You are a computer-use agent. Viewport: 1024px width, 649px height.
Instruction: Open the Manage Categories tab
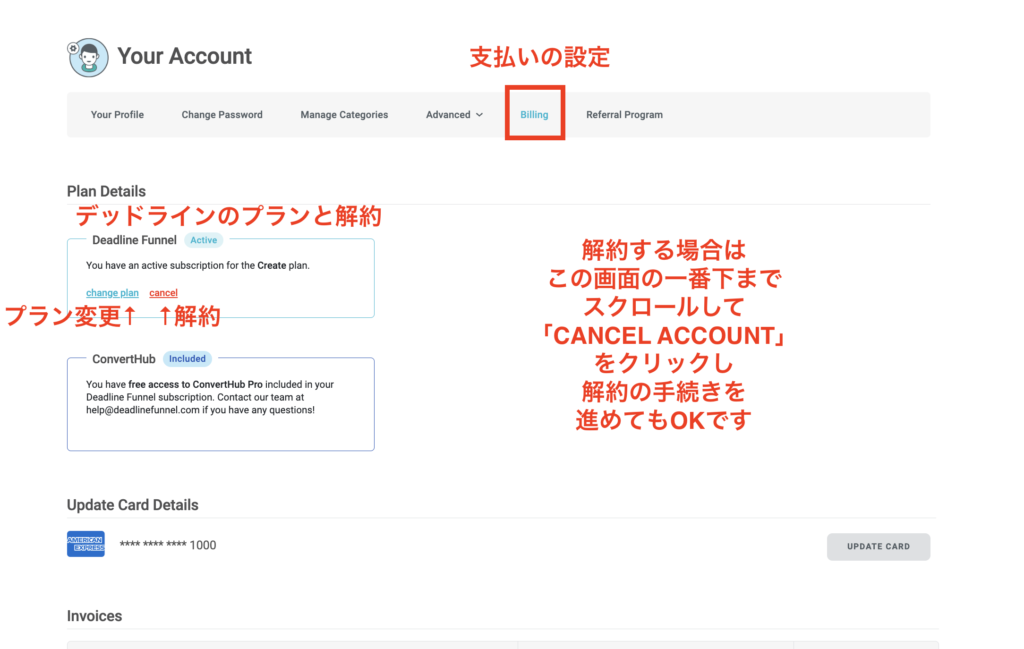(x=344, y=115)
